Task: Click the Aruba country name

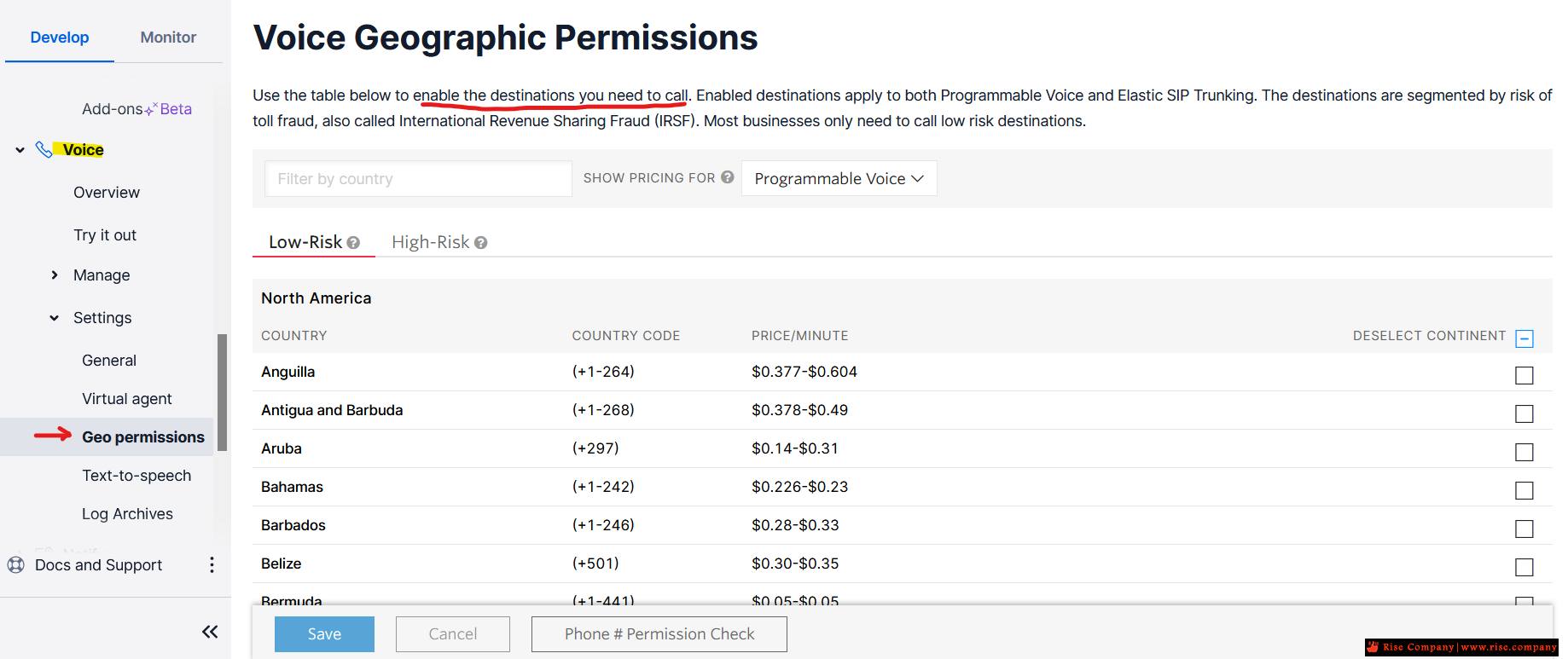Action: [x=282, y=448]
